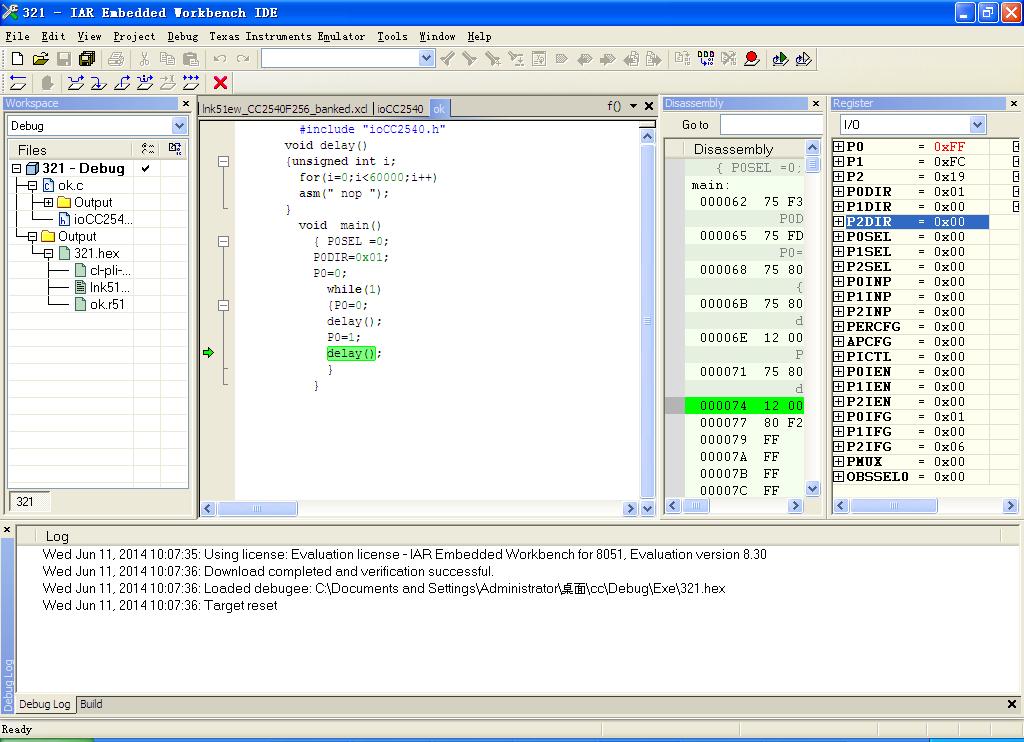1024x742 pixels.
Task: Switch to the ioCC2540 editor tab
Action: tap(400, 109)
